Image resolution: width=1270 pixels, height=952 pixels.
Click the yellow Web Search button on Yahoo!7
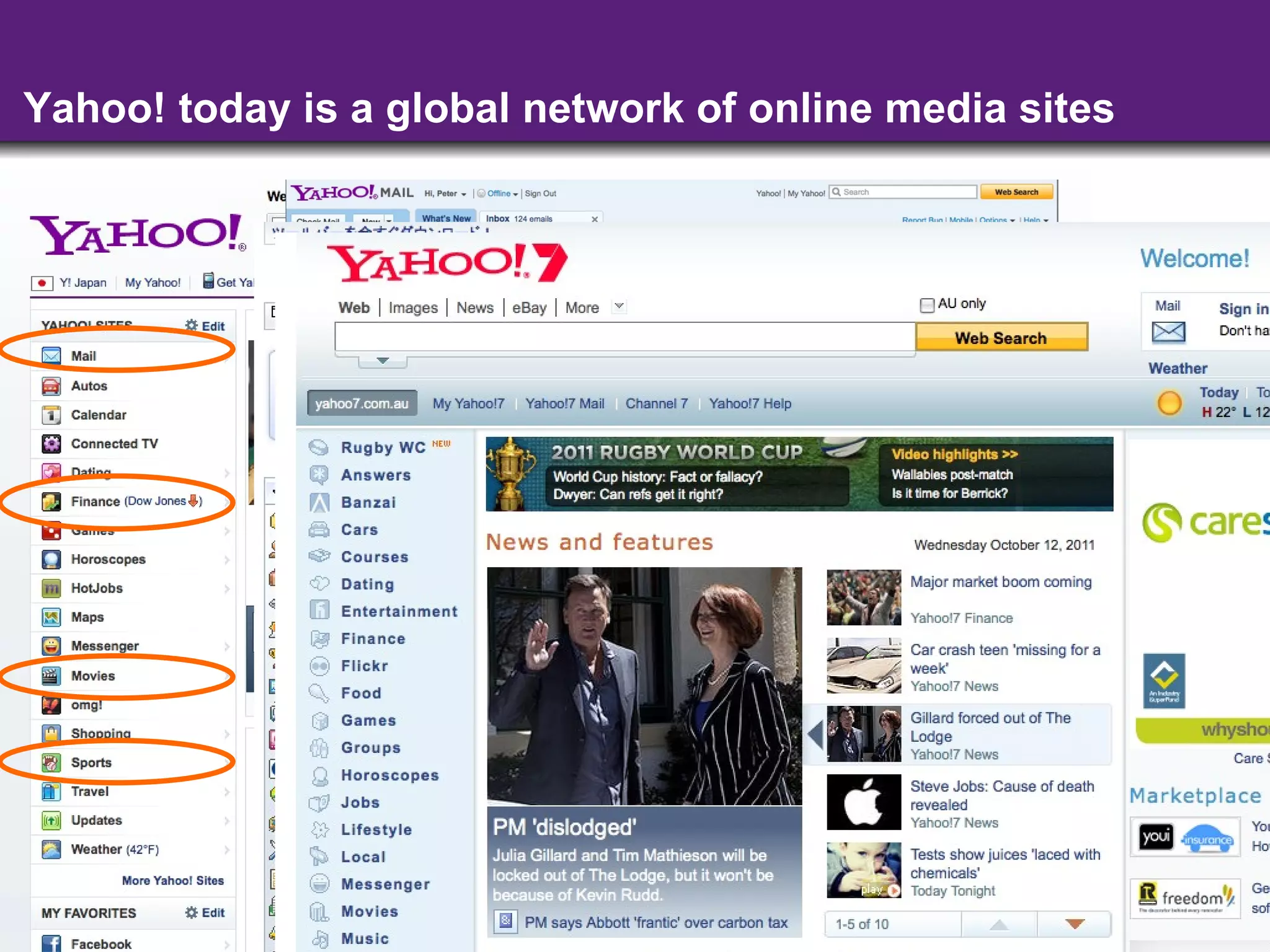pos(1001,337)
